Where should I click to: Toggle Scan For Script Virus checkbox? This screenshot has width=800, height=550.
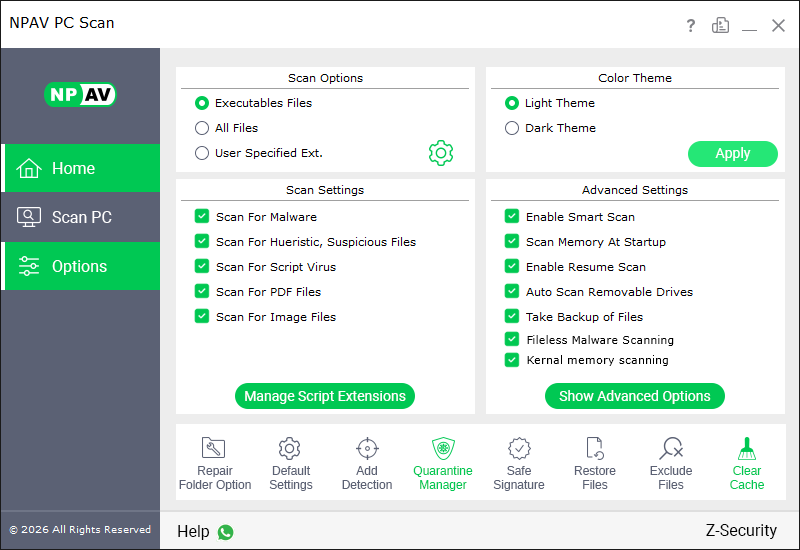point(202,266)
